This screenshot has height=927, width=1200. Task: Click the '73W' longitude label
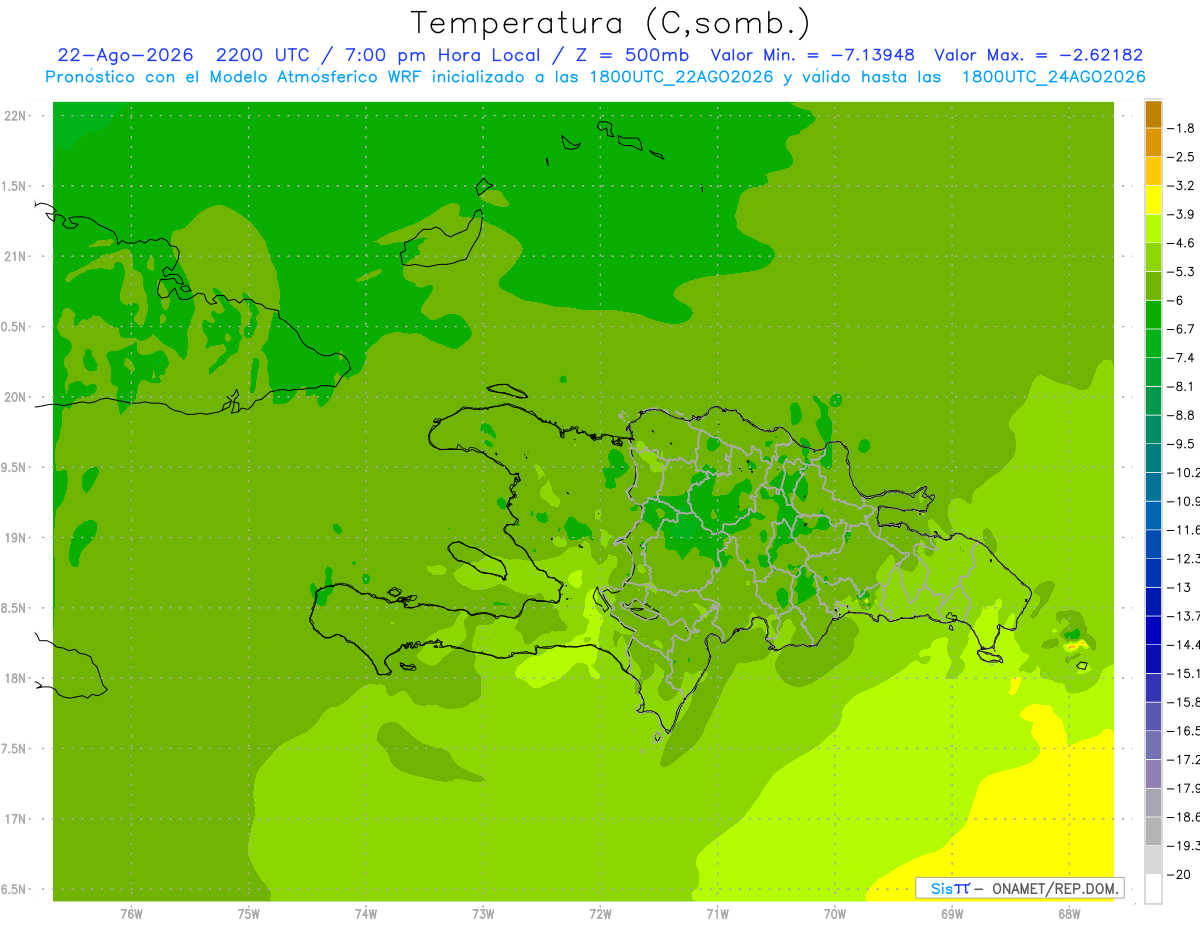point(483,913)
